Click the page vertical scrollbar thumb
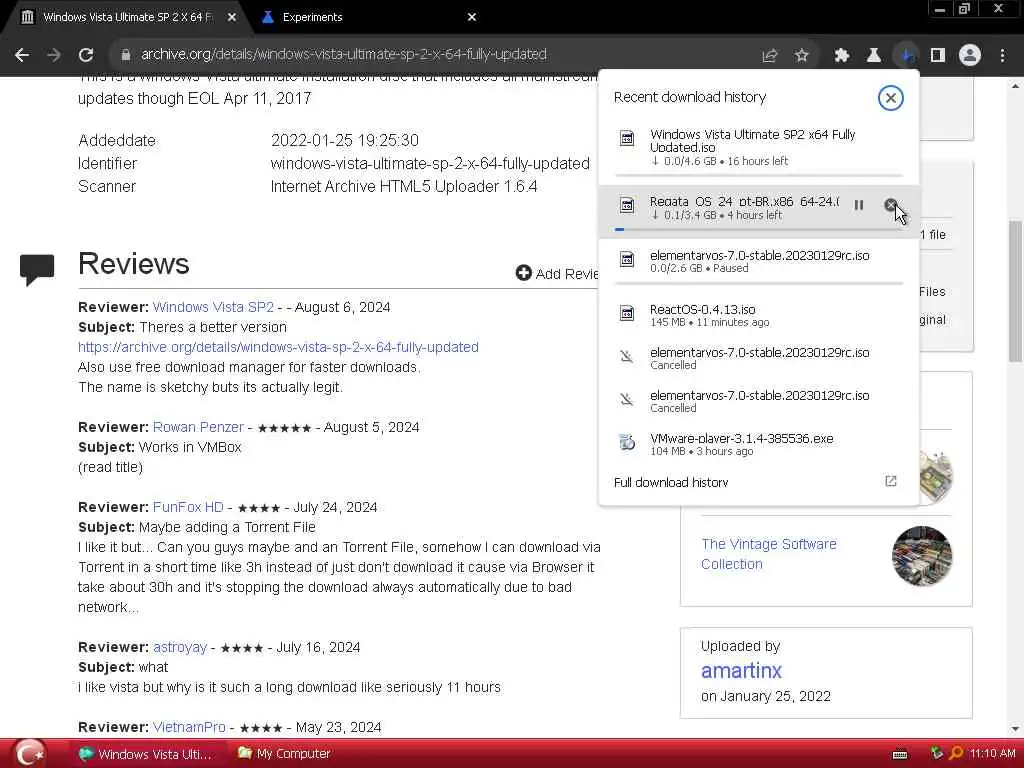This screenshot has width=1024, height=768. pos(1014,291)
